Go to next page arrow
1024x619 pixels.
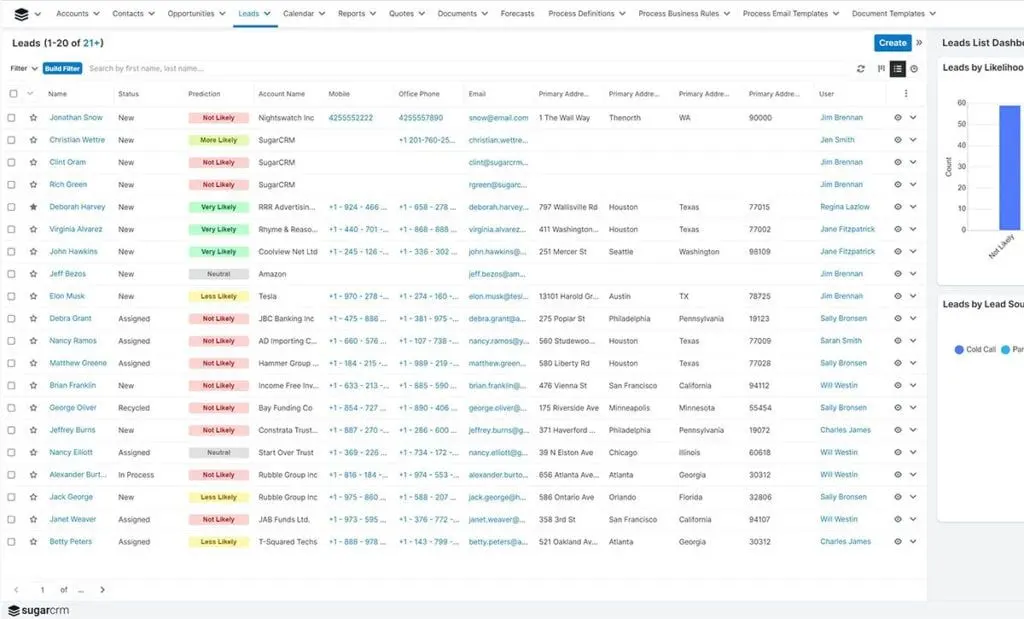pyautogui.click(x=103, y=590)
